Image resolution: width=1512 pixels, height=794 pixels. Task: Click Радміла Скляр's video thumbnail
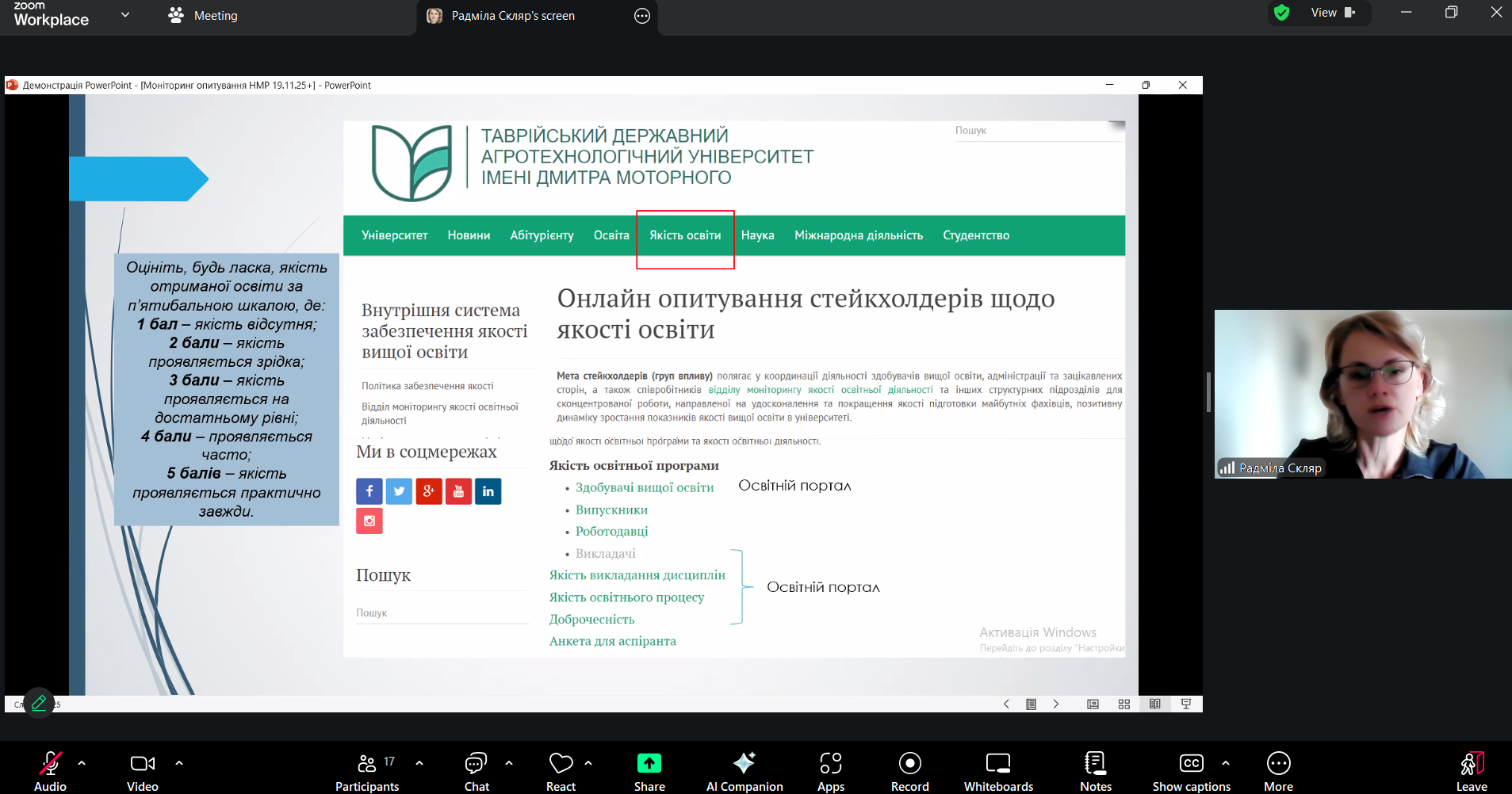tap(1363, 394)
